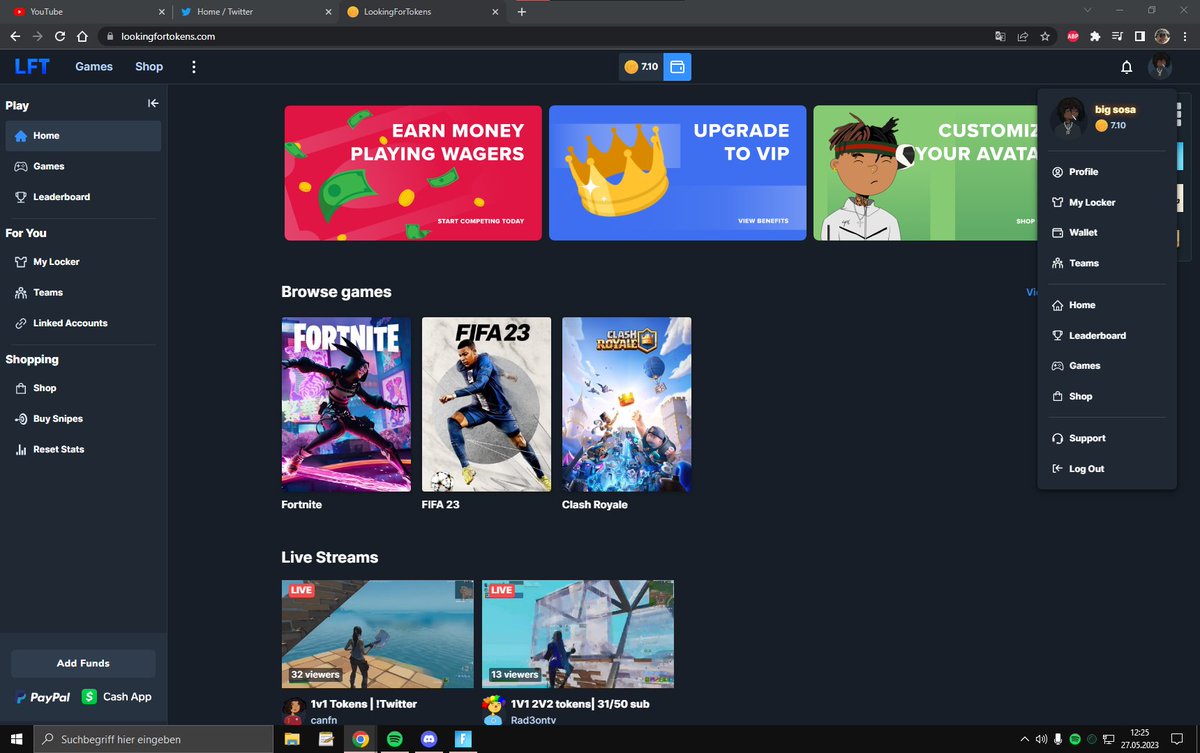
Task: Click the LFT logo in header
Action: (x=32, y=67)
